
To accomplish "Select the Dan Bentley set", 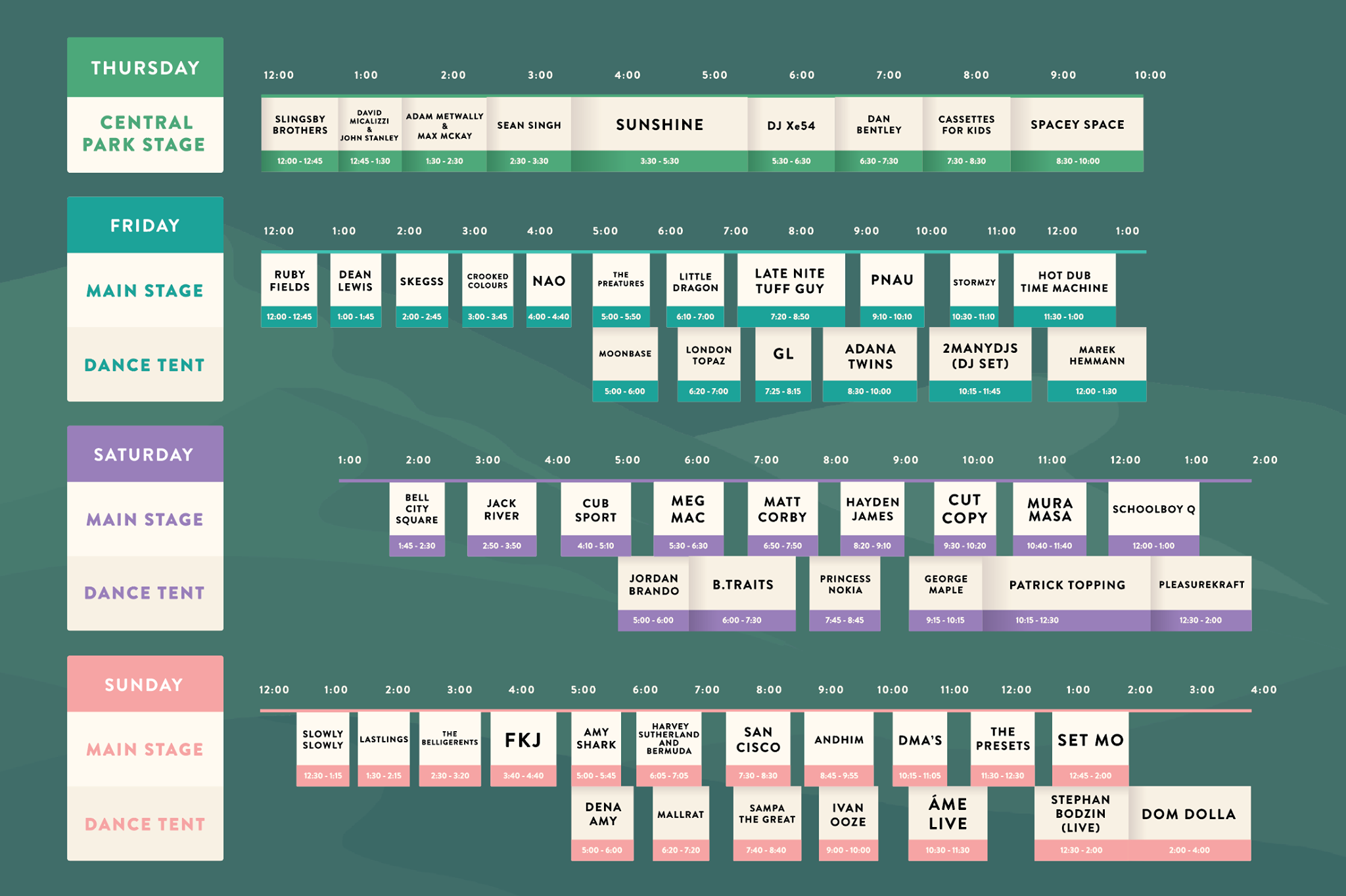I will pyautogui.click(x=879, y=135).
